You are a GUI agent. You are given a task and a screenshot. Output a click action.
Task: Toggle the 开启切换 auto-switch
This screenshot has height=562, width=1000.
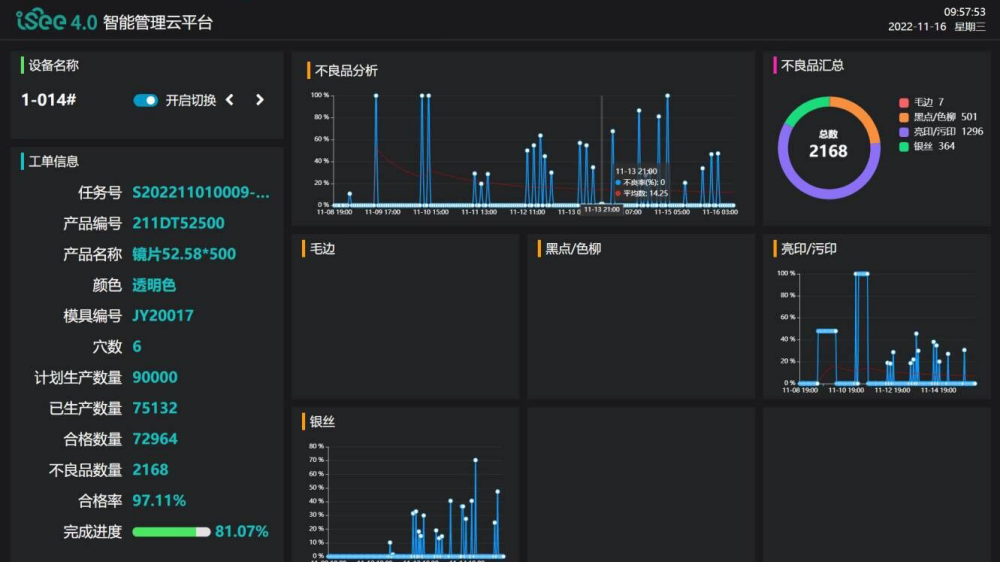pos(145,100)
